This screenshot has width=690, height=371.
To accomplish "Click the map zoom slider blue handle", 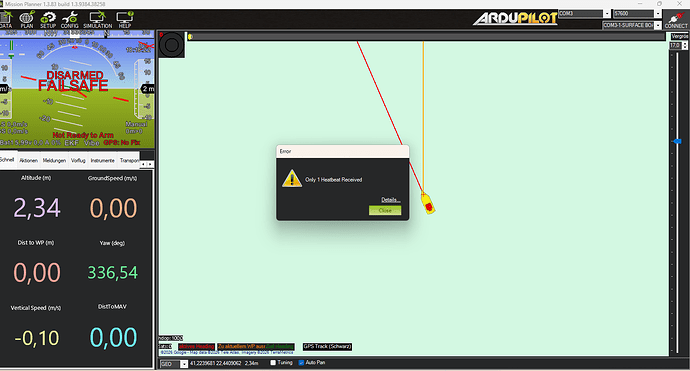I will point(677,141).
